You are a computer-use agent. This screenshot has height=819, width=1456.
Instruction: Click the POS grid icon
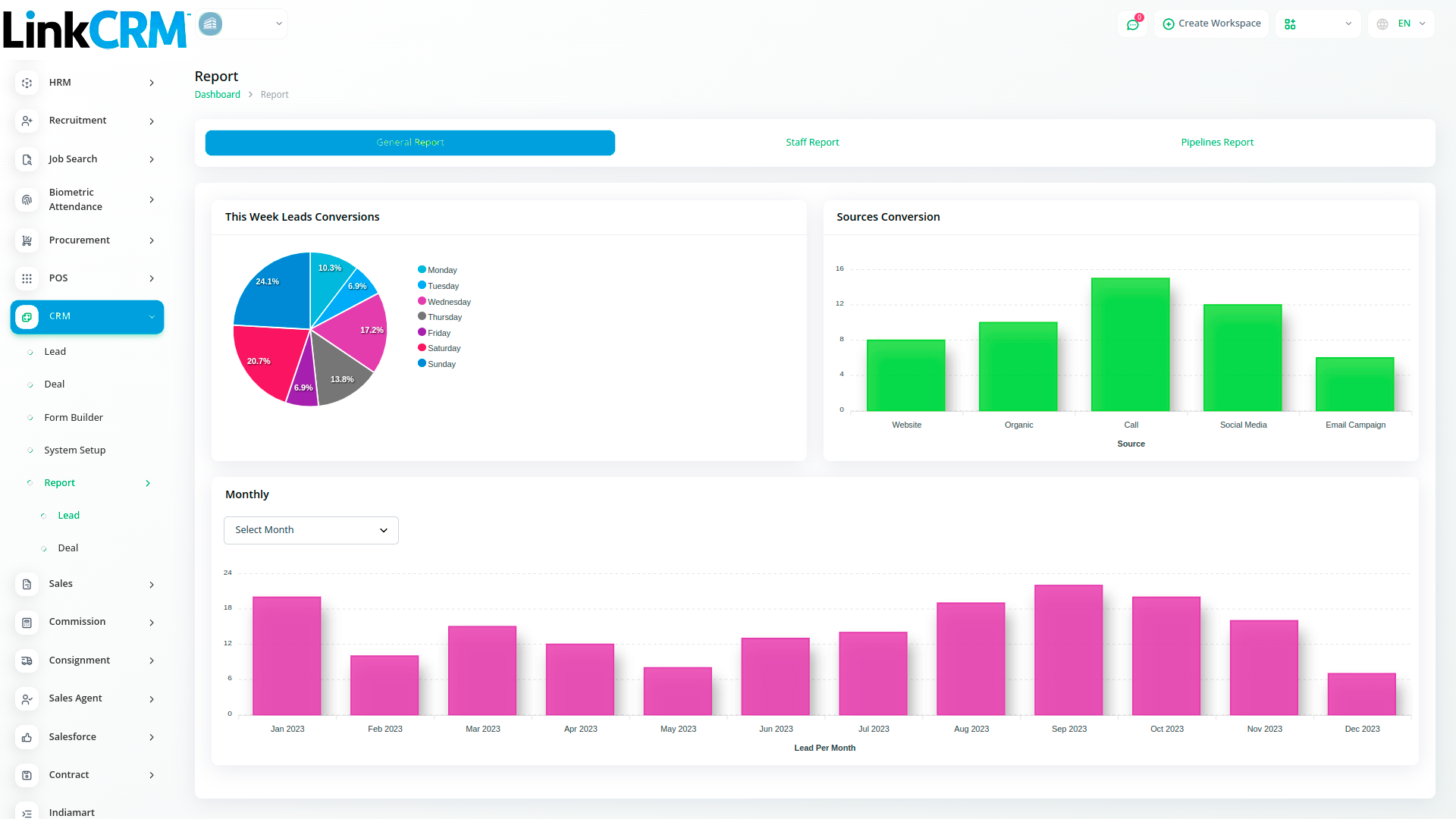coord(27,278)
